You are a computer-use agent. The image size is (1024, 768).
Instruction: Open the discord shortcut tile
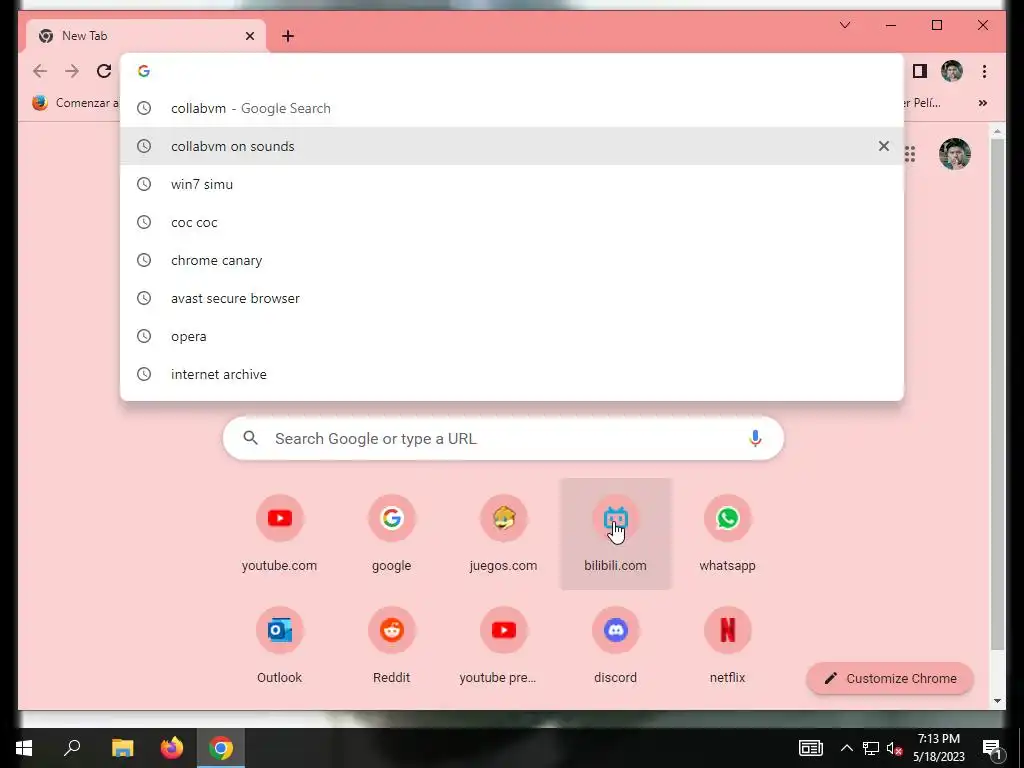click(615, 645)
